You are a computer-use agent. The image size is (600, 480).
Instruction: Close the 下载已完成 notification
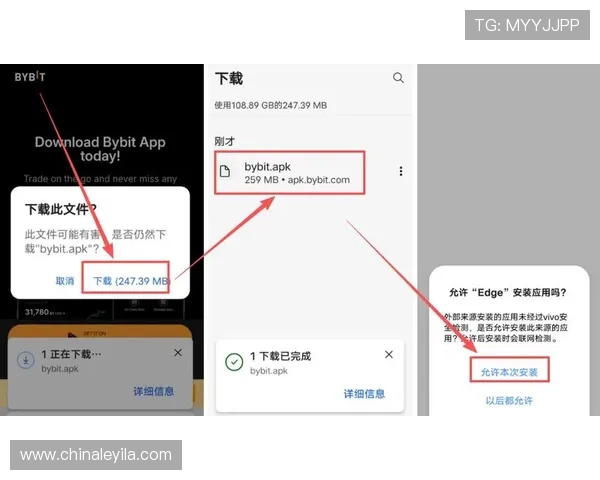389,354
